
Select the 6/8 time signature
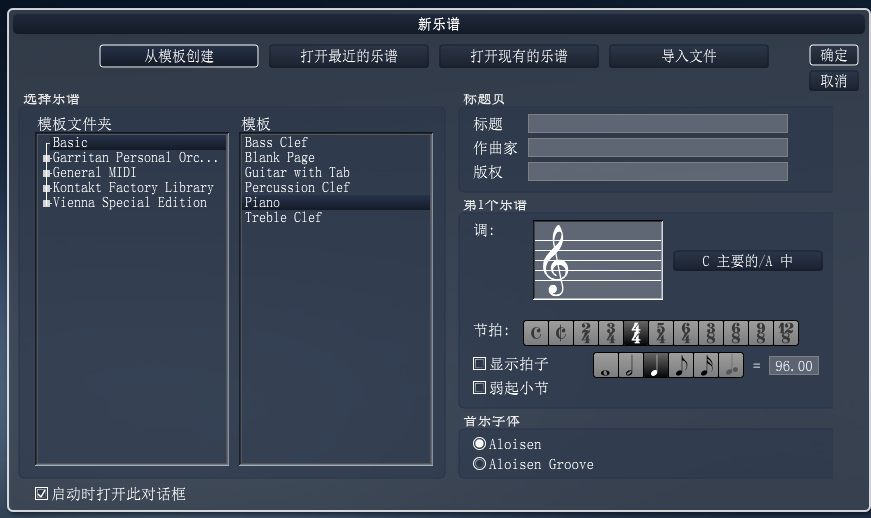point(737,333)
